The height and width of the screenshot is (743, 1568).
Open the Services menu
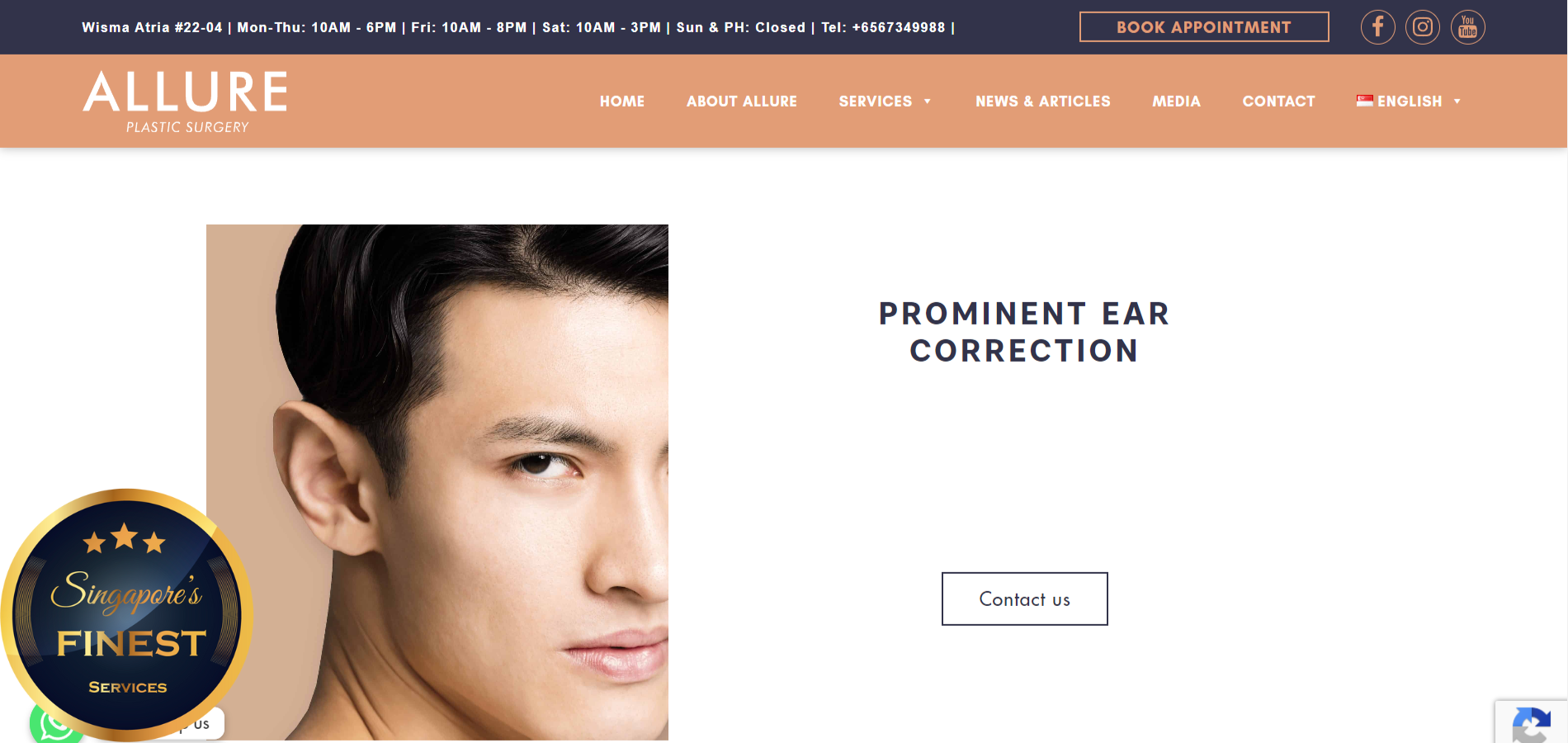pyautogui.click(x=875, y=102)
